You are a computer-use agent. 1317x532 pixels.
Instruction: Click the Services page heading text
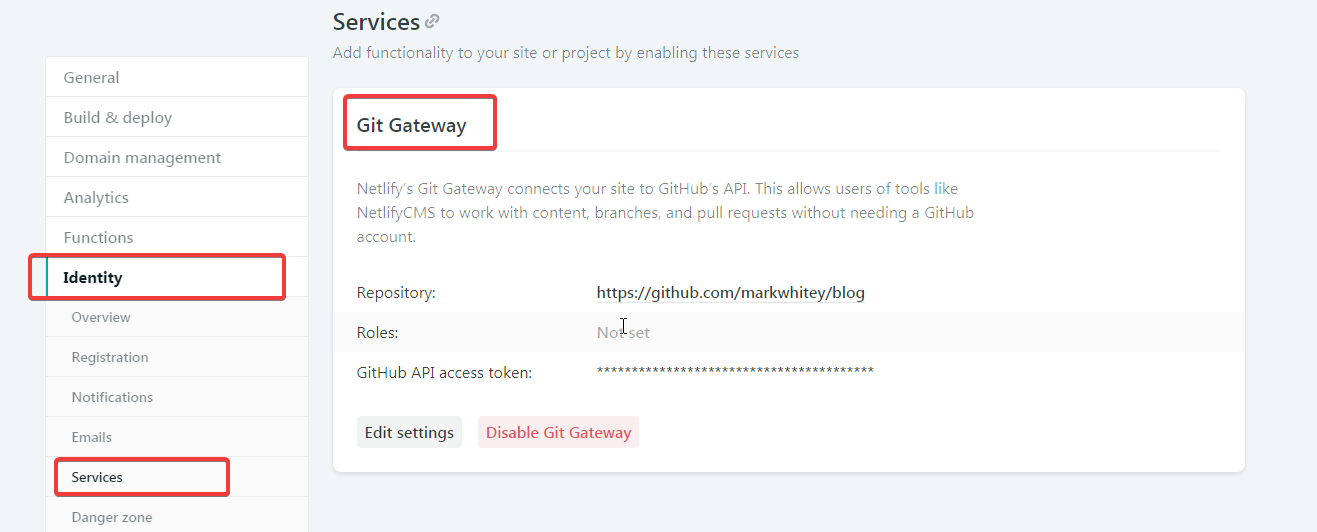[376, 21]
